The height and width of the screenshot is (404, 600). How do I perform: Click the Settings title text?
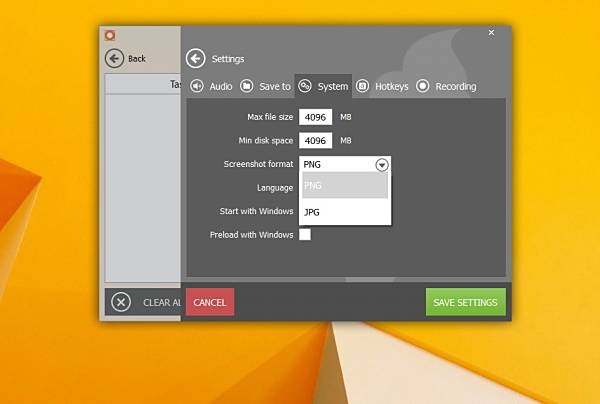pos(228,59)
